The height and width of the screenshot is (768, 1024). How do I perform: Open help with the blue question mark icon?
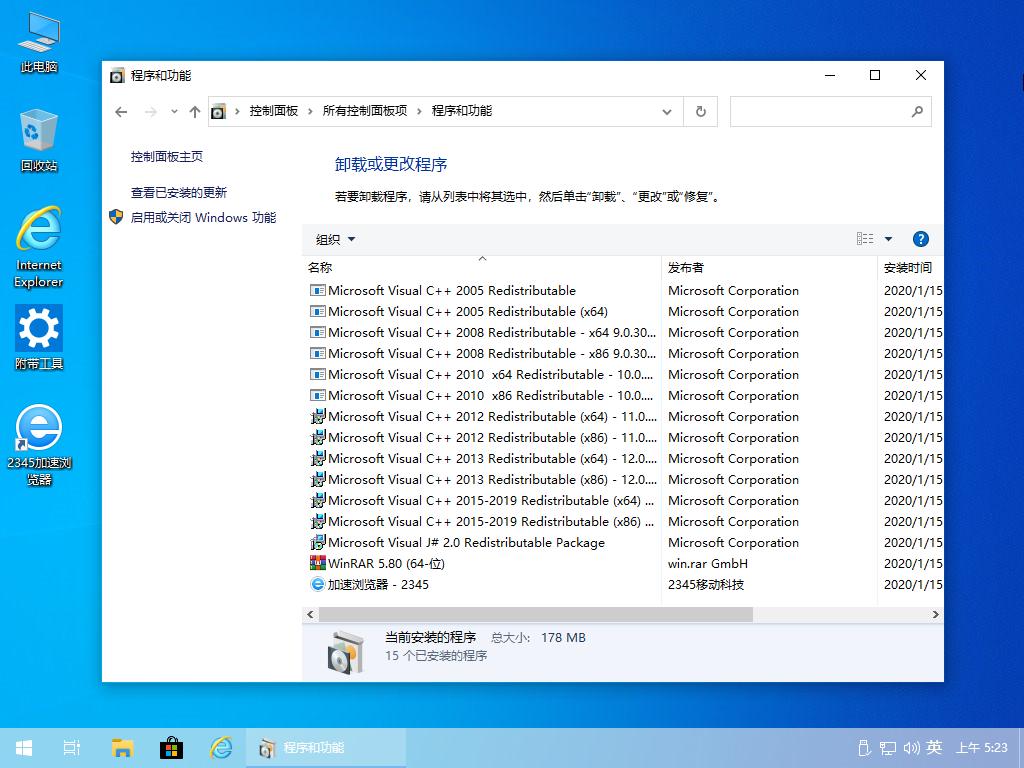pyautogui.click(x=920, y=239)
